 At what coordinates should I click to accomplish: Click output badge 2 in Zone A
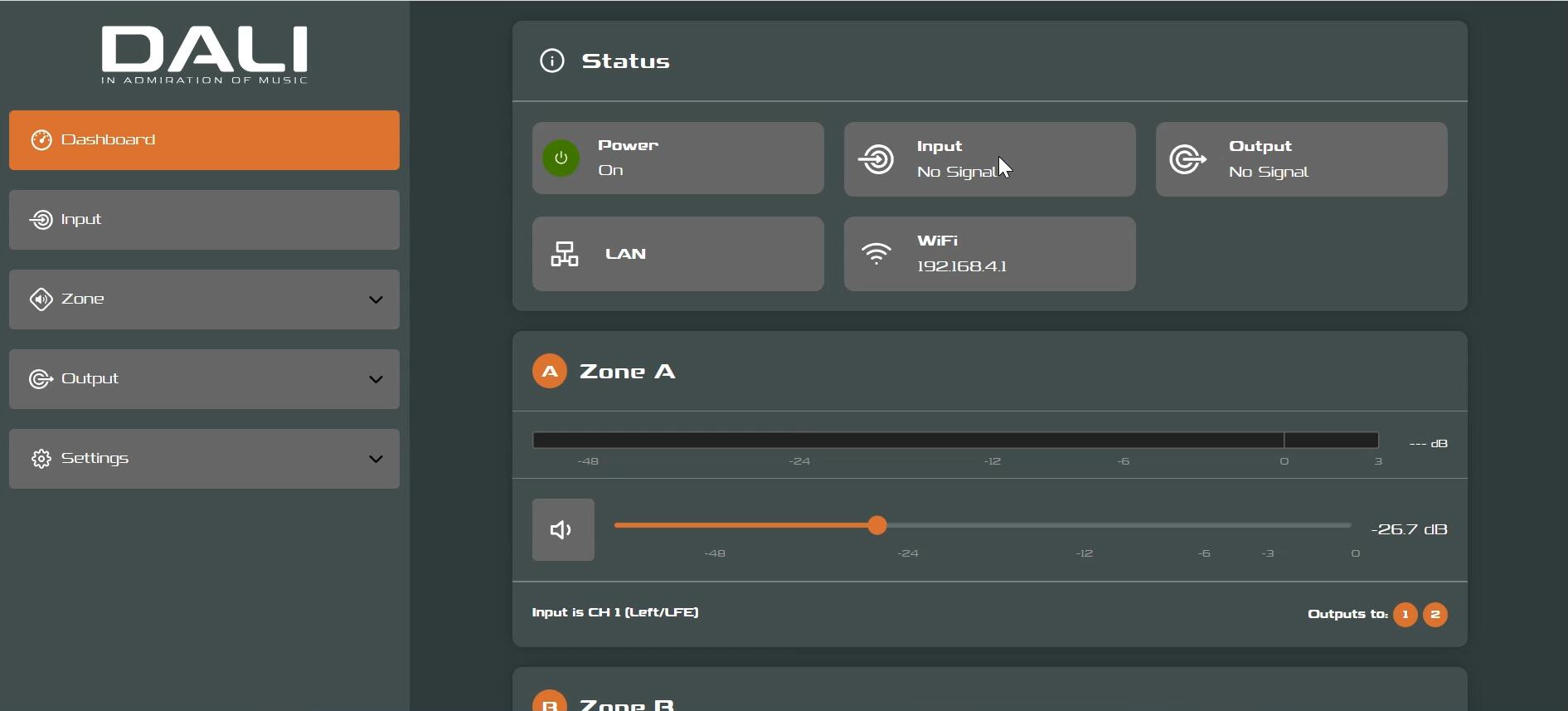1435,615
